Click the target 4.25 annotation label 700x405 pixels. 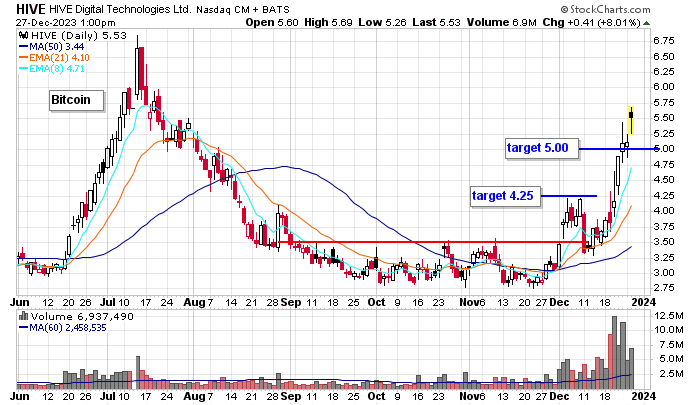coord(505,196)
